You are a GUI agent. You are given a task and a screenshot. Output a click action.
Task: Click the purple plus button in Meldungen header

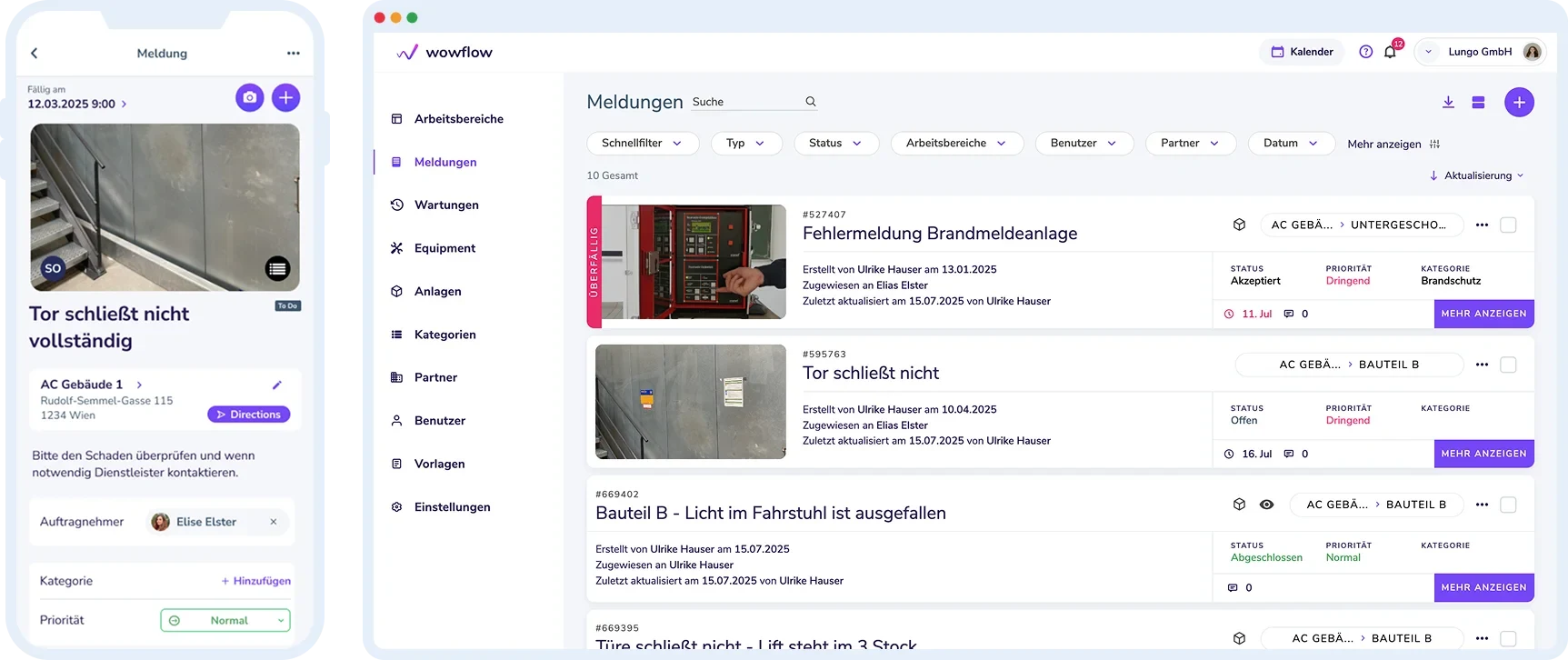tap(1519, 103)
